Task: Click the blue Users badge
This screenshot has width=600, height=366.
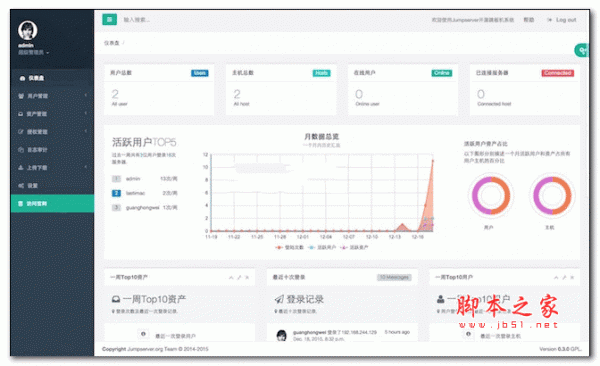Action: pos(200,73)
